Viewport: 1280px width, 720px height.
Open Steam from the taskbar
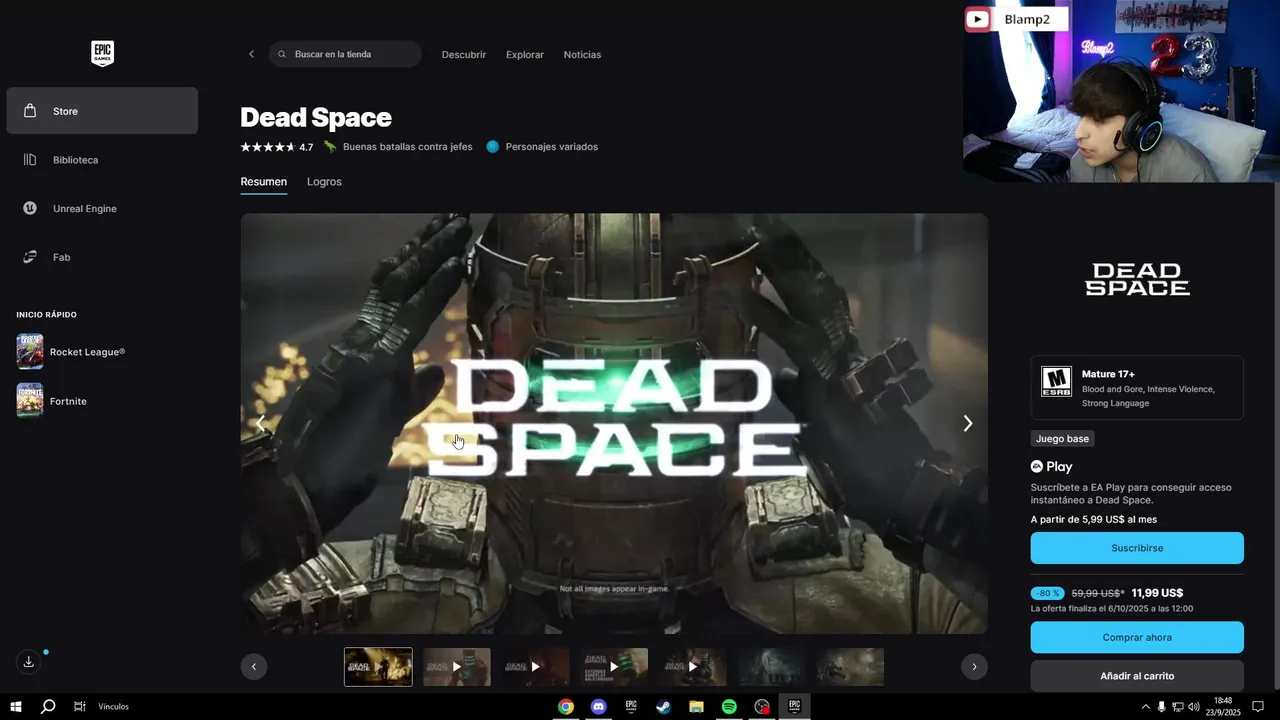point(663,707)
